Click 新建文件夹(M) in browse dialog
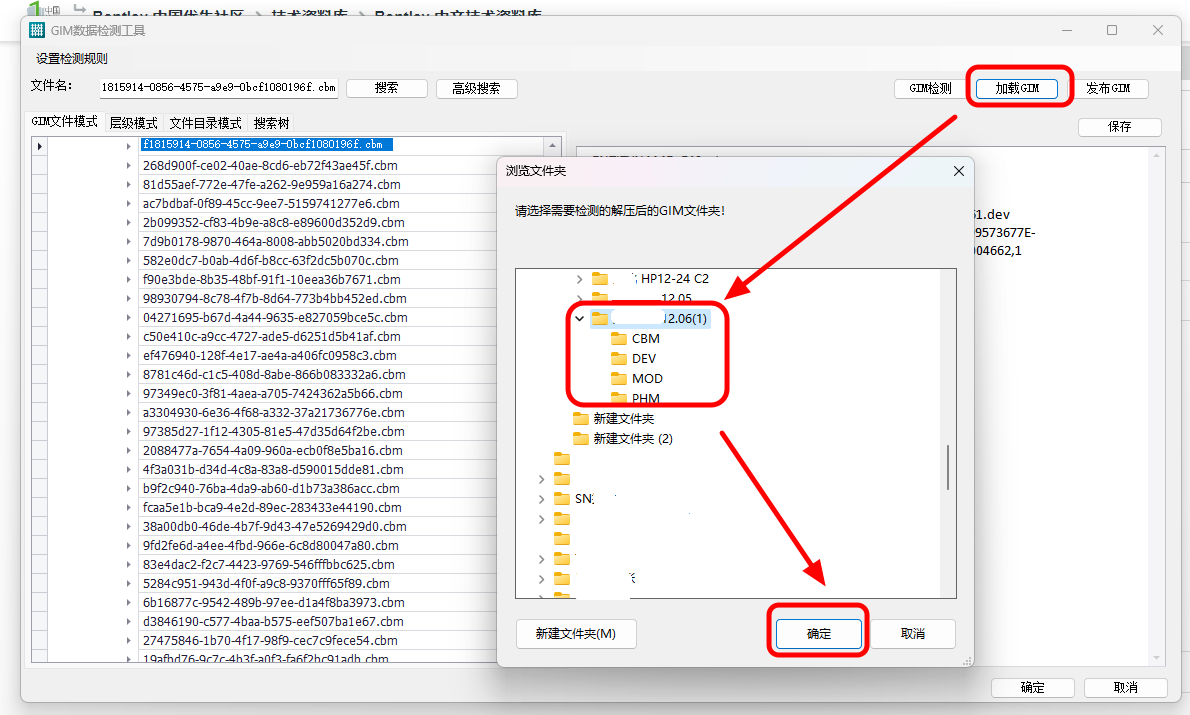1190x715 pixels. (x=576, y=634)
